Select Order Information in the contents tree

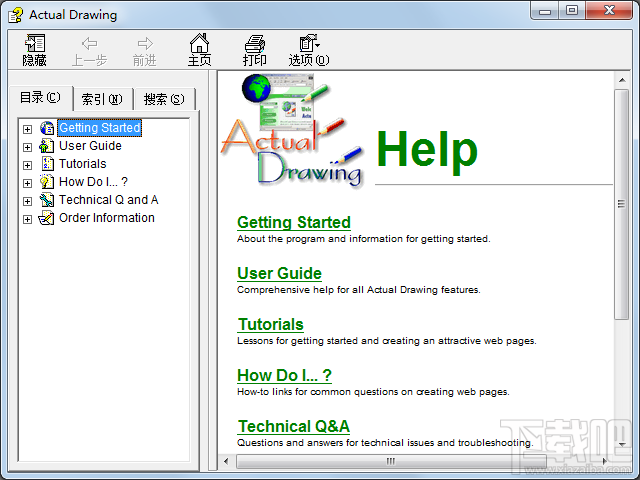(107, 218)
